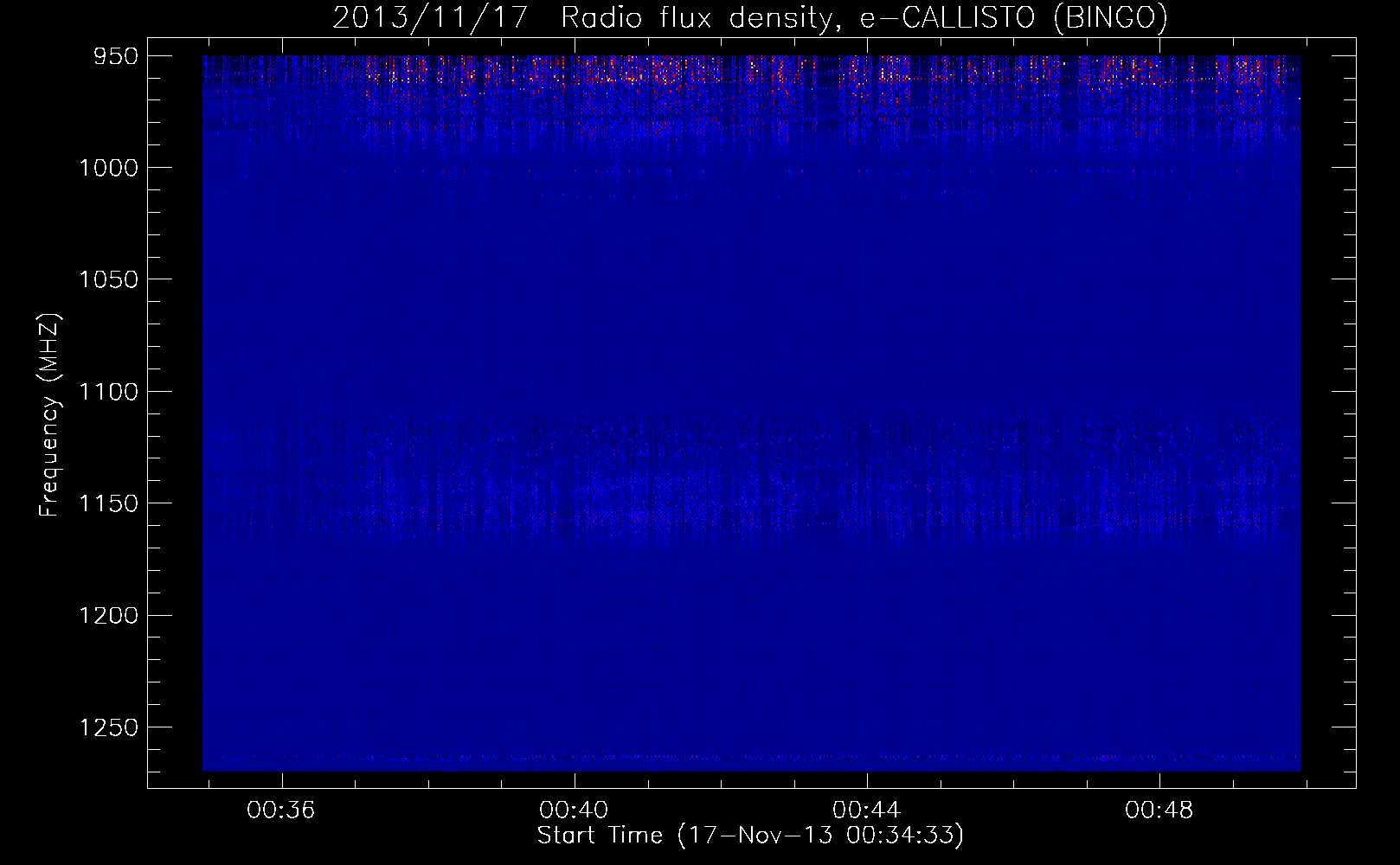Click the '00:44' time axis label
1400x865 pixels.
[x=867, y=811]
